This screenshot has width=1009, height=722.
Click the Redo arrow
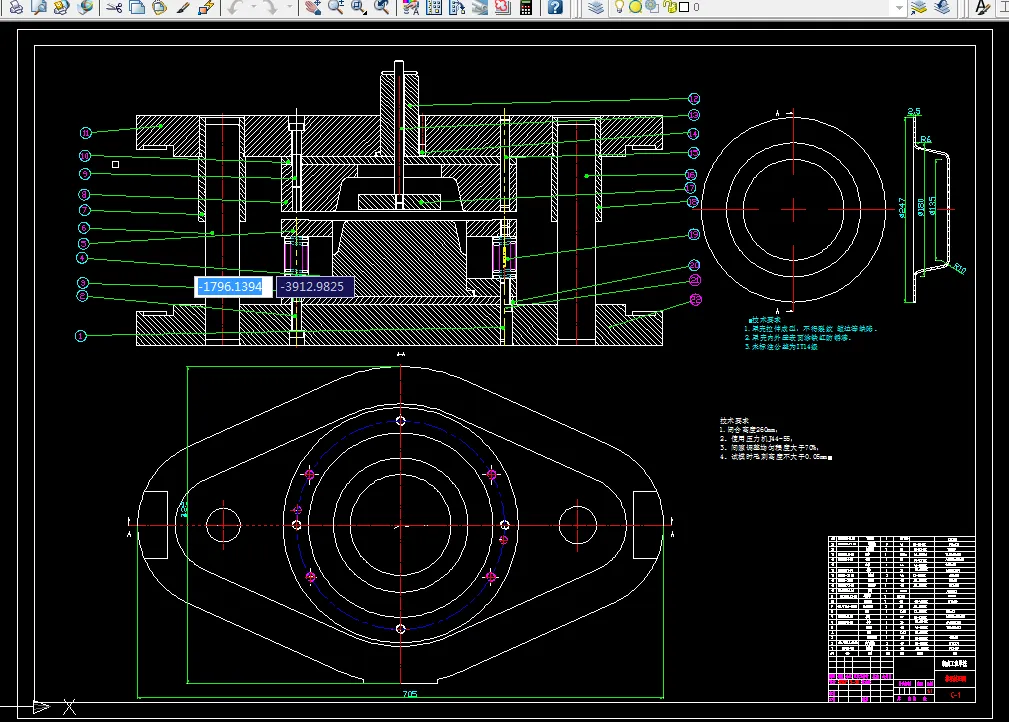coord(271,7)
